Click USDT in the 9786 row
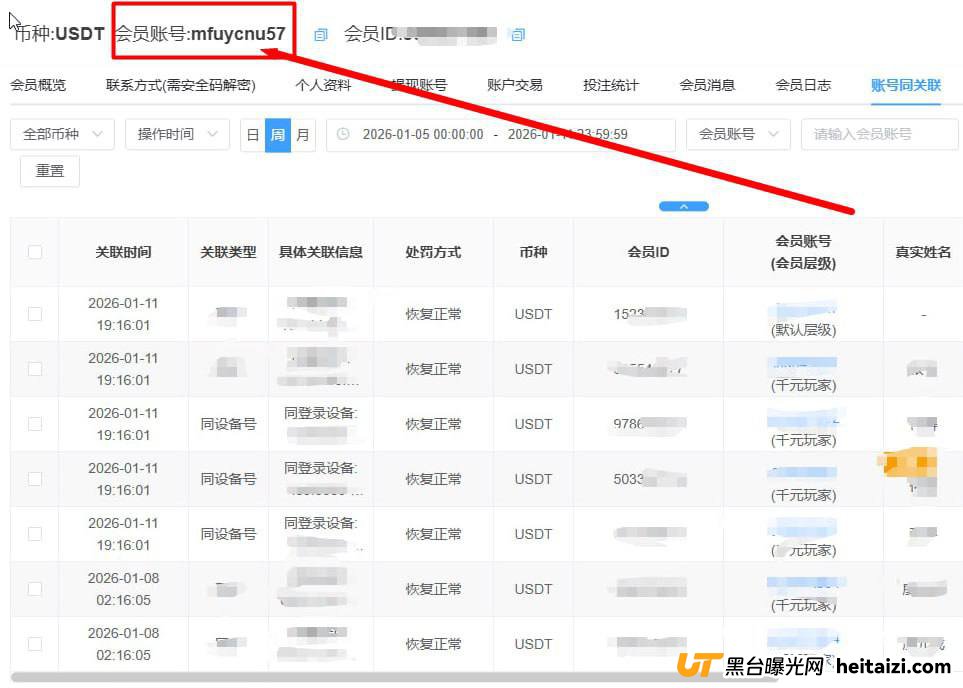Image resolution: width=963 pixels, height=688 pixels. [533, 424]
